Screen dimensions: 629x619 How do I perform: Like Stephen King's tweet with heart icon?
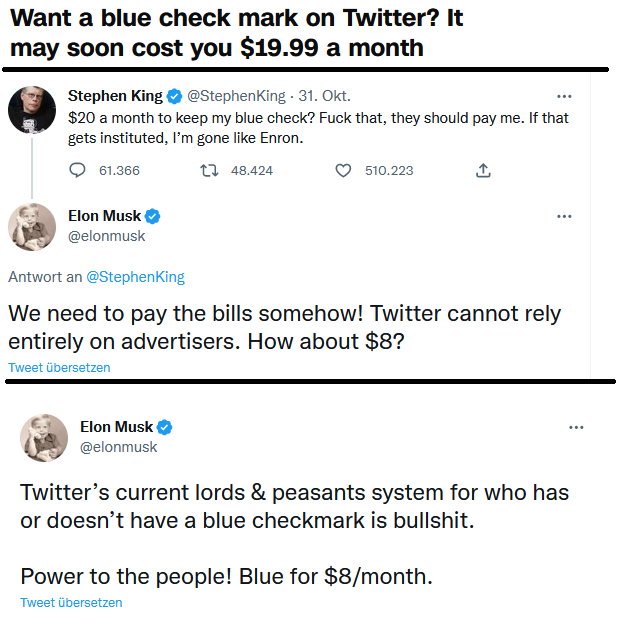click(x=343, y=171)
